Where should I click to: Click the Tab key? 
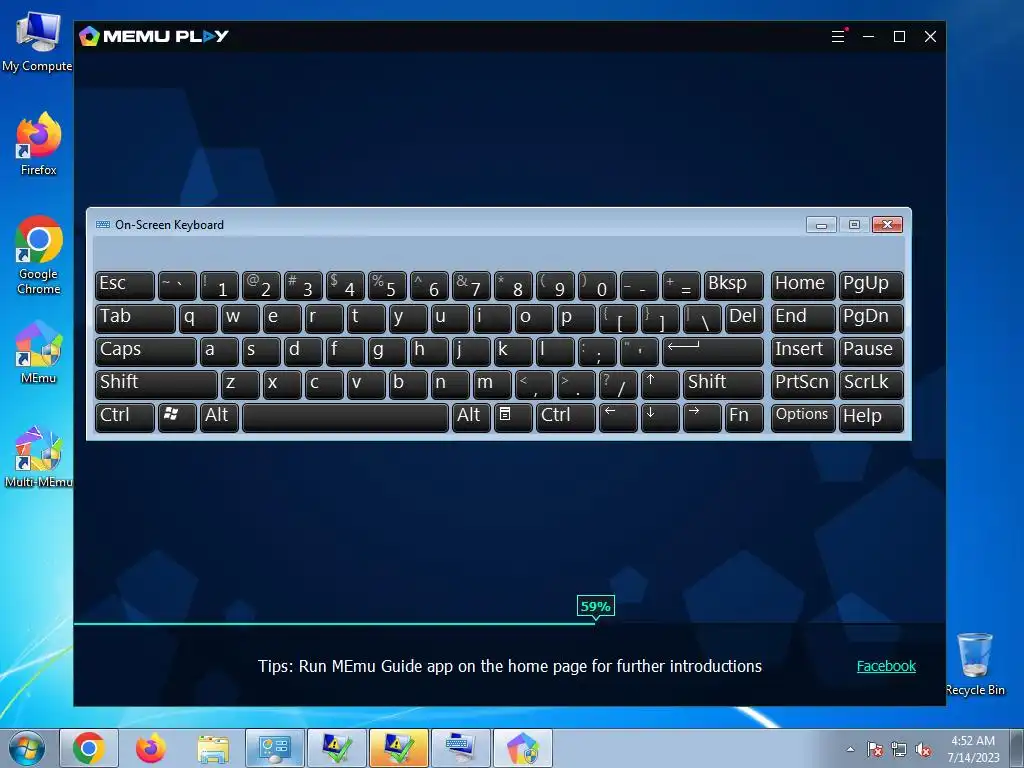tap(135, 319)
